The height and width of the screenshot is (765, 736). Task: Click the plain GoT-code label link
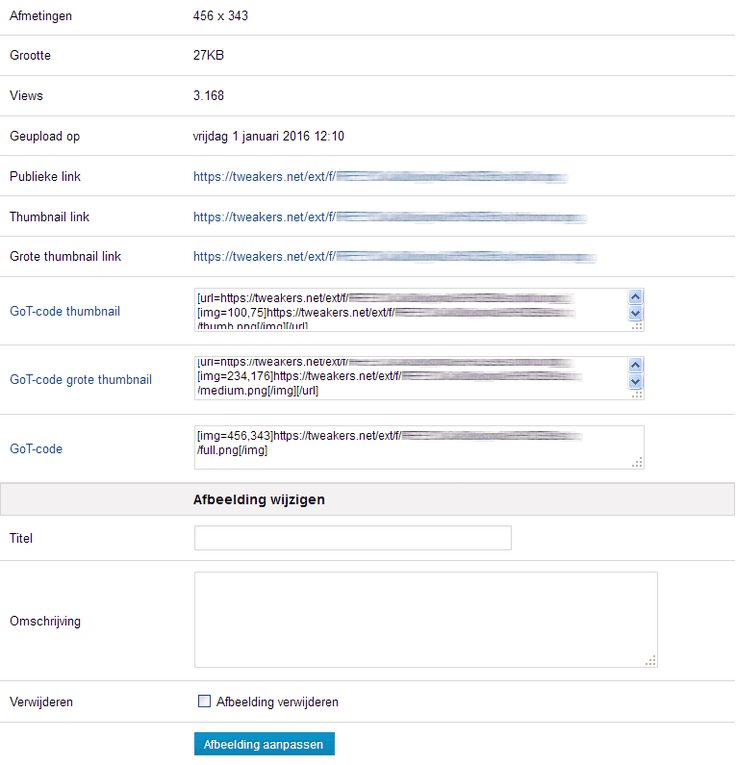[x=36, y=449]
